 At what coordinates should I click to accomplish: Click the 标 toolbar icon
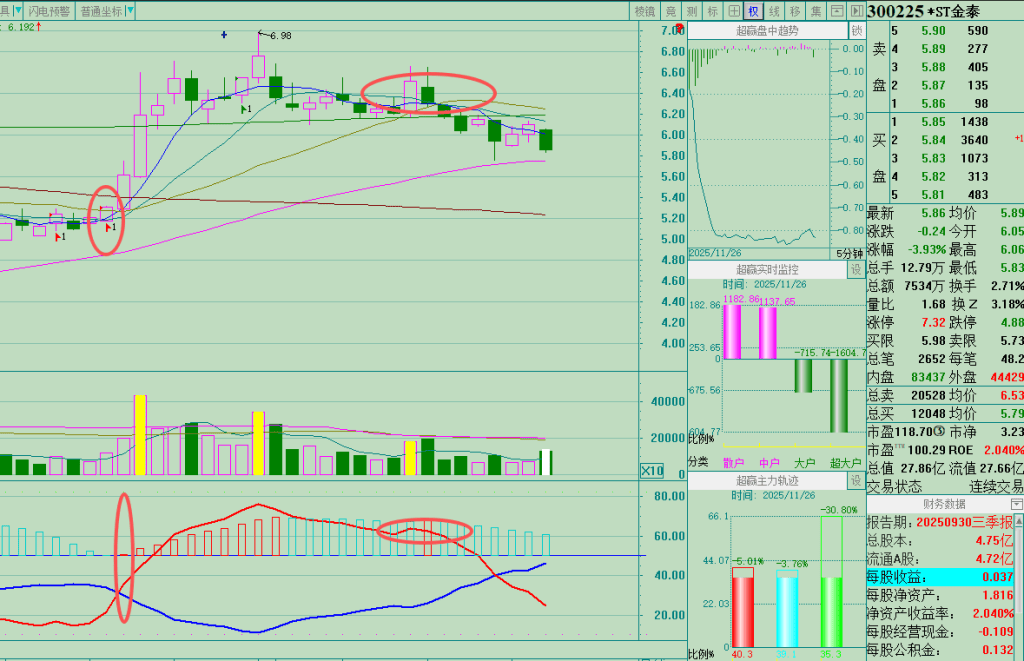[713, 11]
